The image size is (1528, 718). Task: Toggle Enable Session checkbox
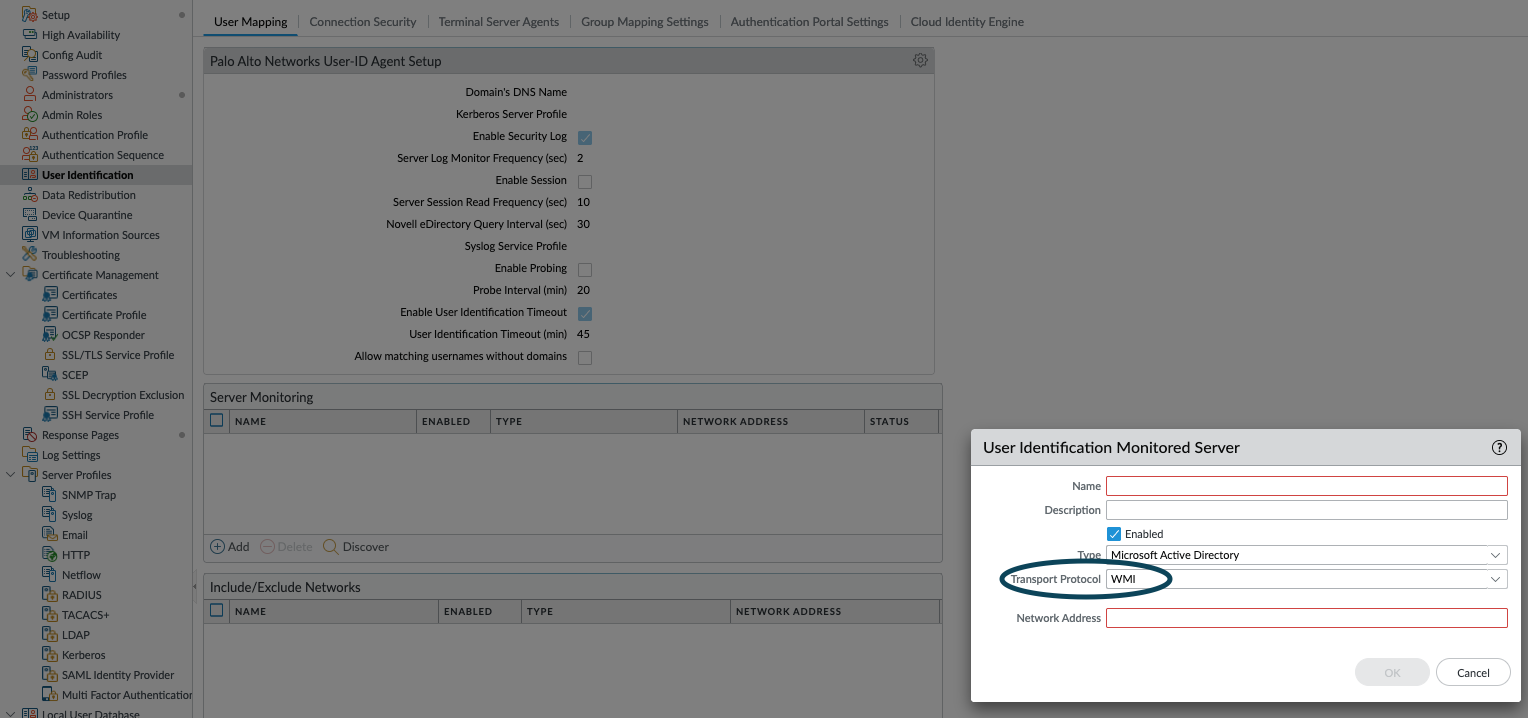tap(585, 181)
